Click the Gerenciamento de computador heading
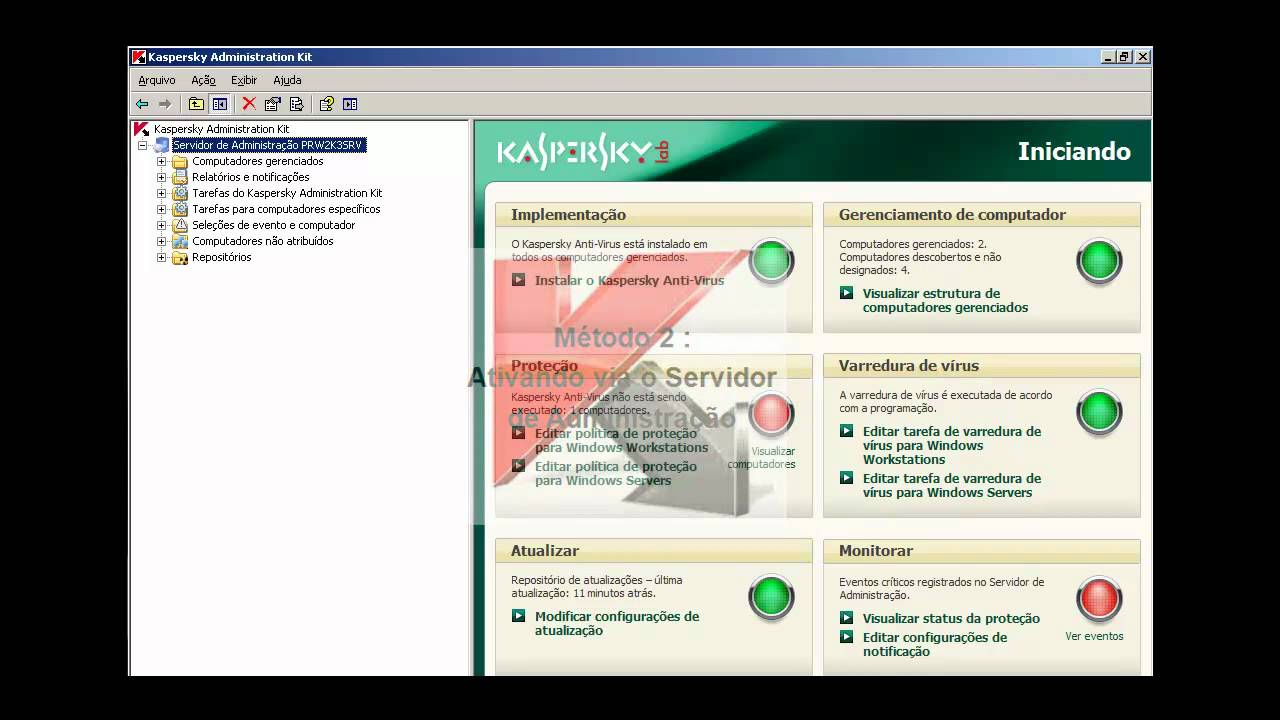The width and height of the screenshot is (1280, 720). click(x=952, y=215)
